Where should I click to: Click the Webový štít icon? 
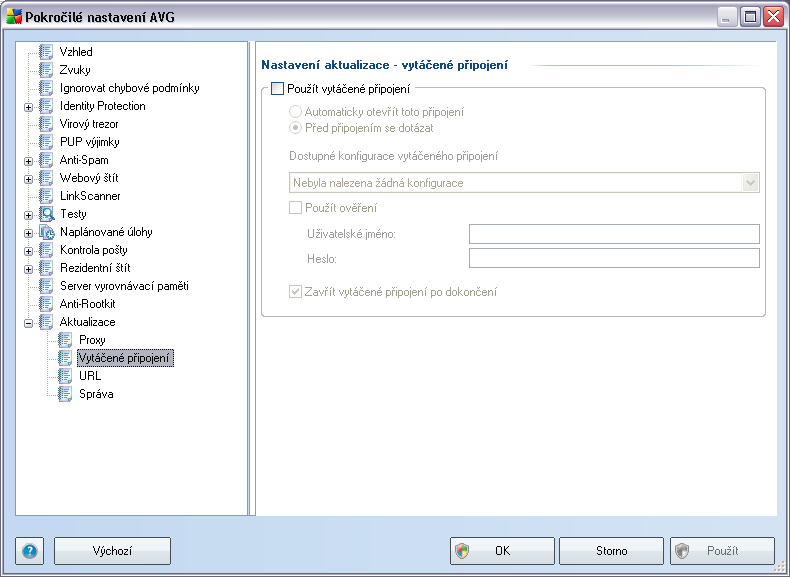tap(46, 178)
